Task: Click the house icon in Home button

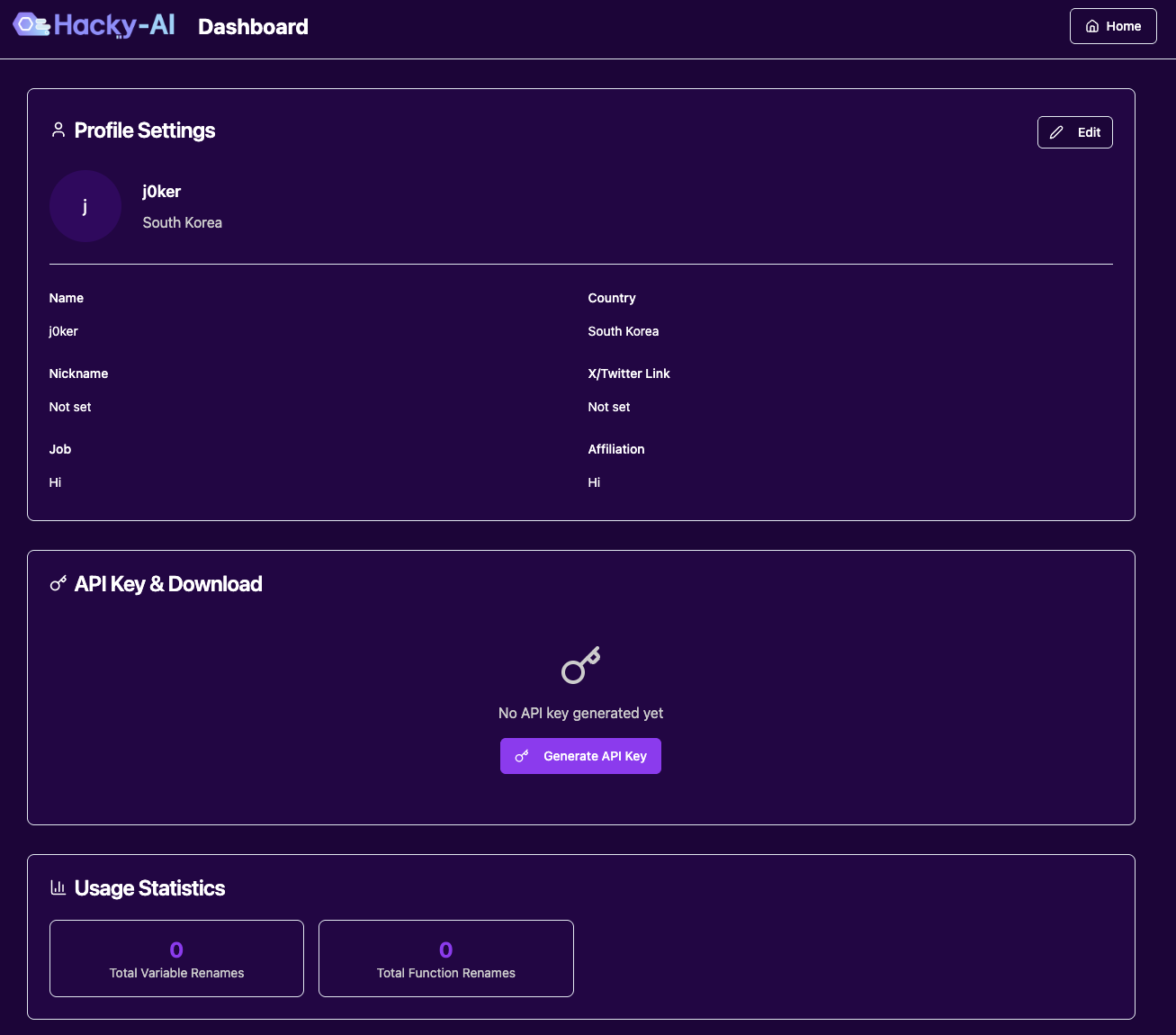Action: point(1091,26)
